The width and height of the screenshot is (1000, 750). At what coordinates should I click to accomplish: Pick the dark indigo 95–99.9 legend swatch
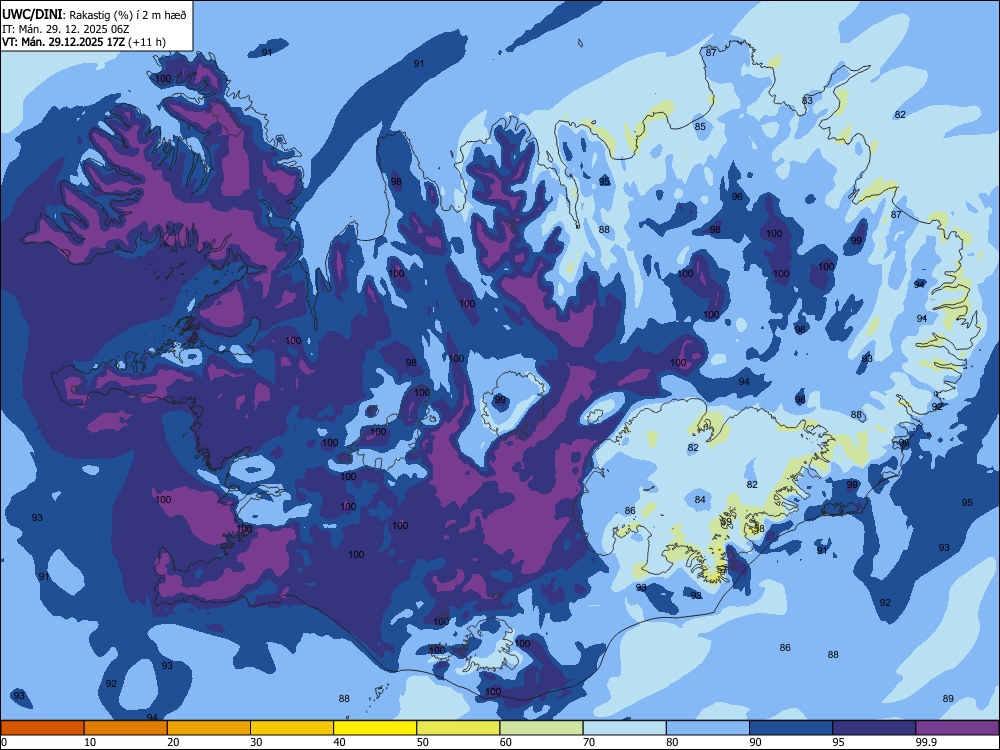tap(874, 728)
